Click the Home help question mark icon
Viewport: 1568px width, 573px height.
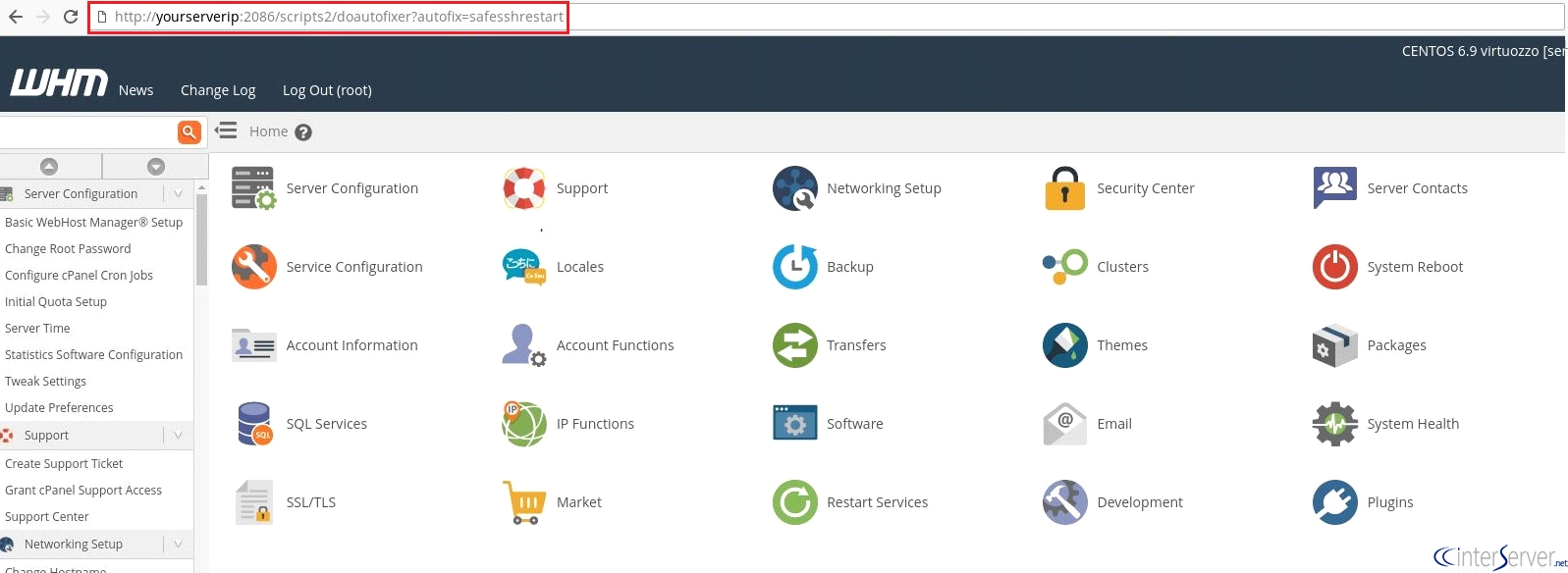(303, 132)
